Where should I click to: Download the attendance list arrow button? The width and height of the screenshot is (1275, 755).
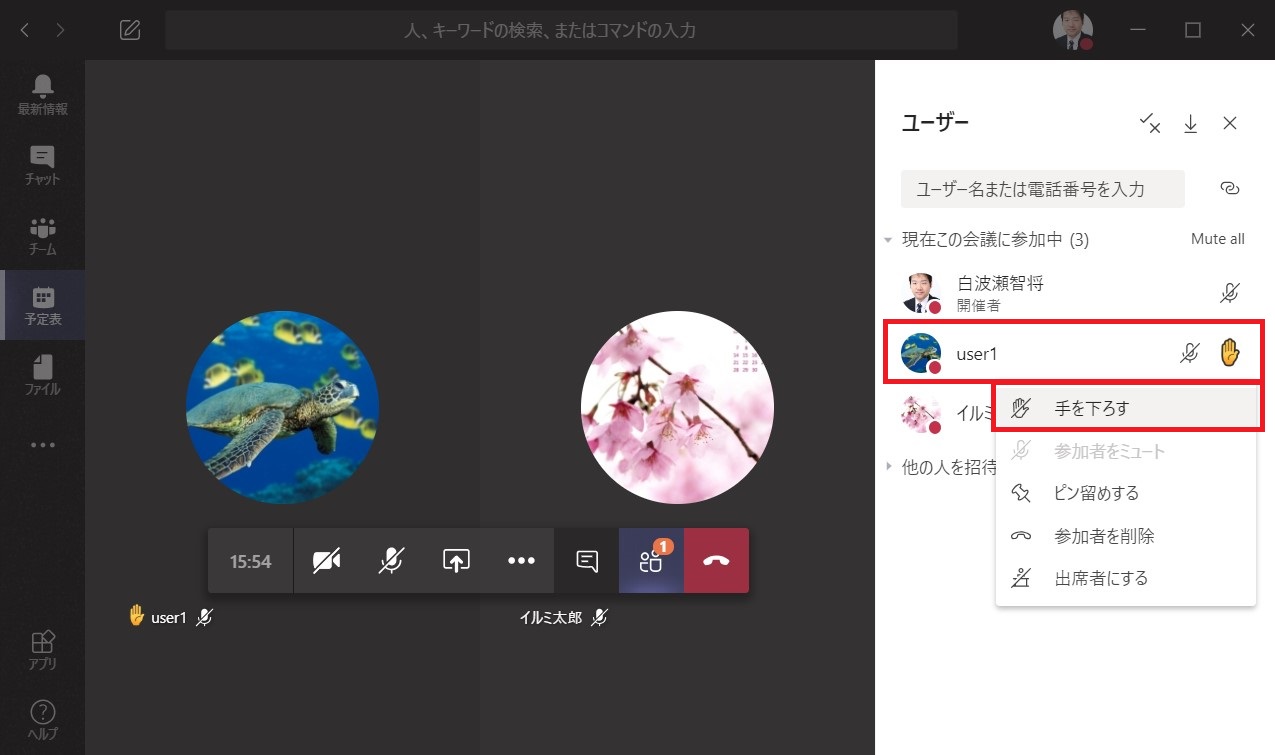[1190, 123]
